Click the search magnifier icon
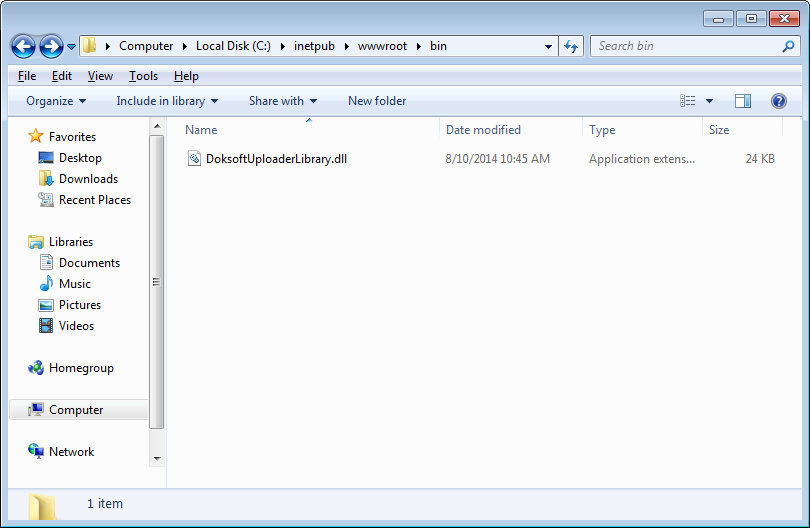The image size is (810, 528). coord(788,46)
